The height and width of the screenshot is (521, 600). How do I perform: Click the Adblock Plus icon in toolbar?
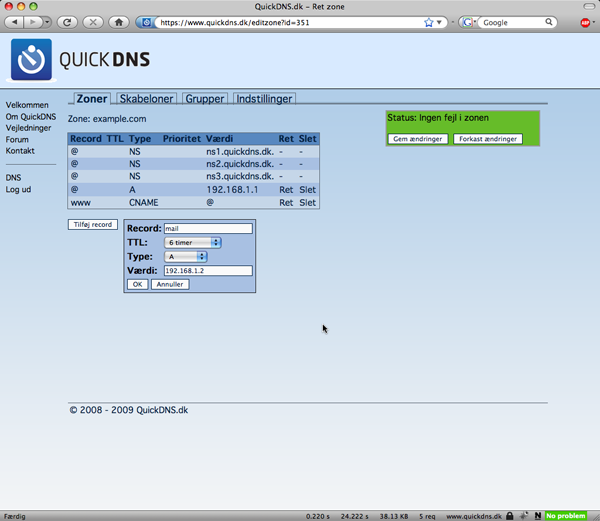click(x=585, y=21)
